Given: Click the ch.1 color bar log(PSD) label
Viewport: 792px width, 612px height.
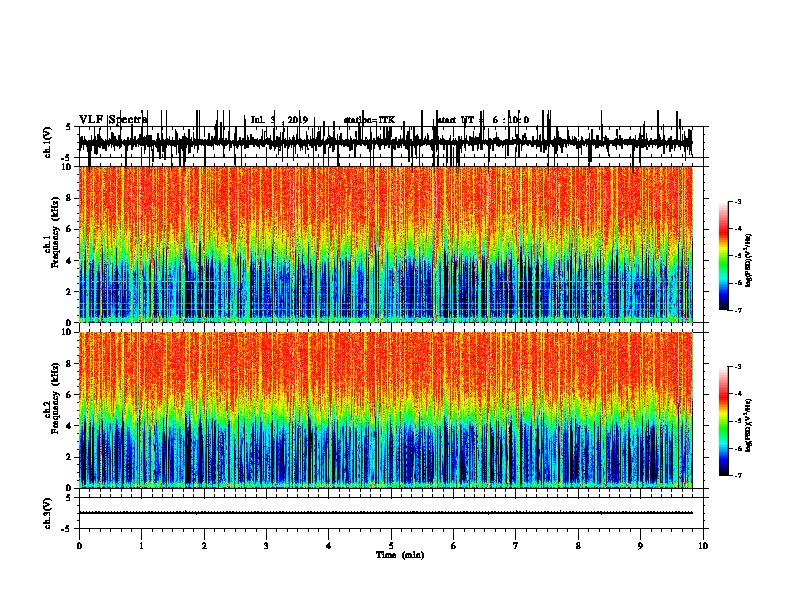Looking at the screenshot, I should coord(748,261).
